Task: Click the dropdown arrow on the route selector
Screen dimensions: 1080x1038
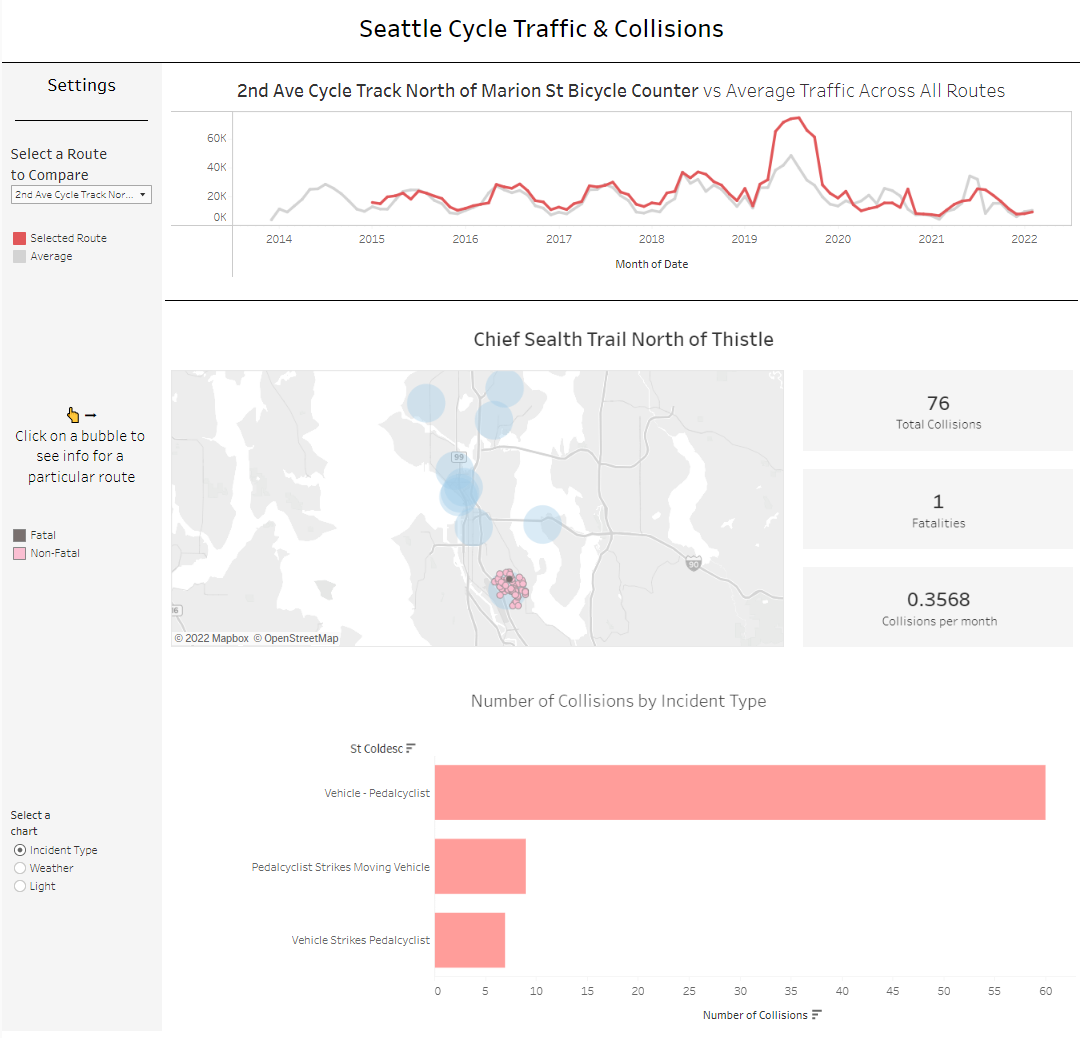Action: click(143, 195)
